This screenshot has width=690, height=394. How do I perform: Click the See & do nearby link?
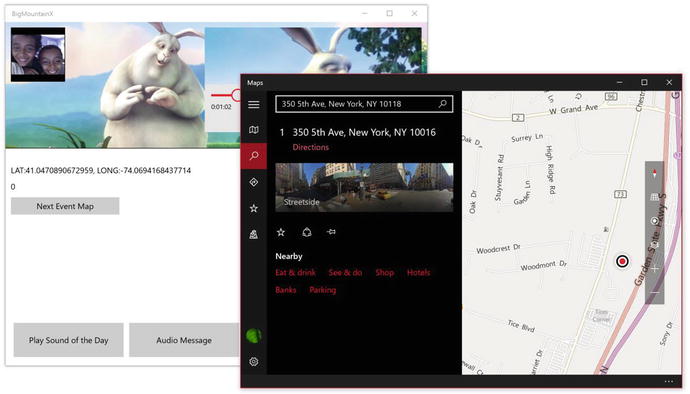pyautogui.click(x=345, y=272)
